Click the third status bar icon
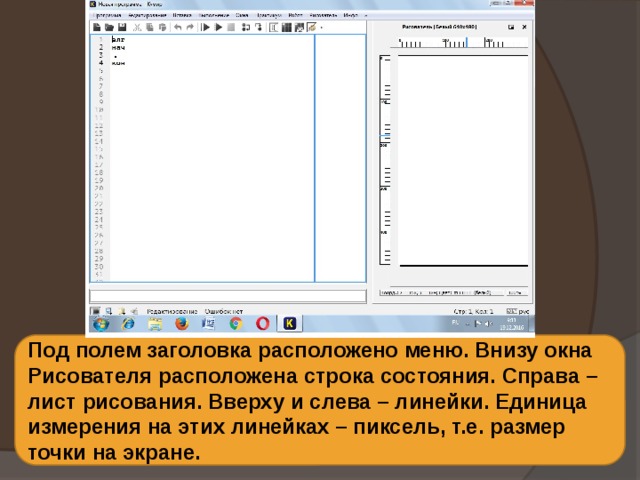The width and height of the screenshot is (640, 480). click(122, 311)
